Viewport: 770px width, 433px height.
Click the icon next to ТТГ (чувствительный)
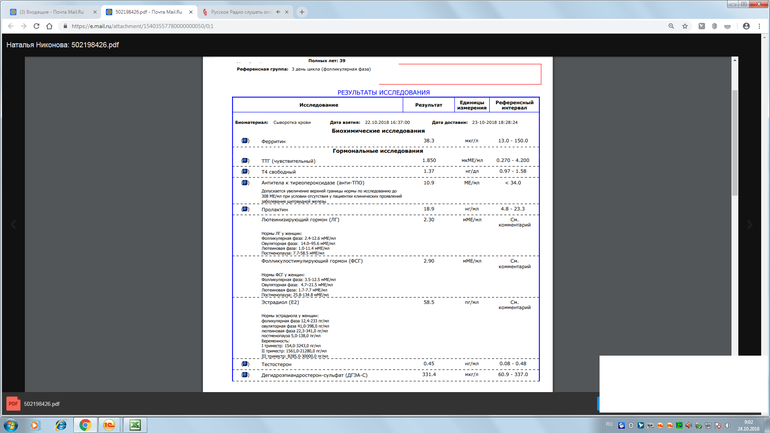coord(245,160)
